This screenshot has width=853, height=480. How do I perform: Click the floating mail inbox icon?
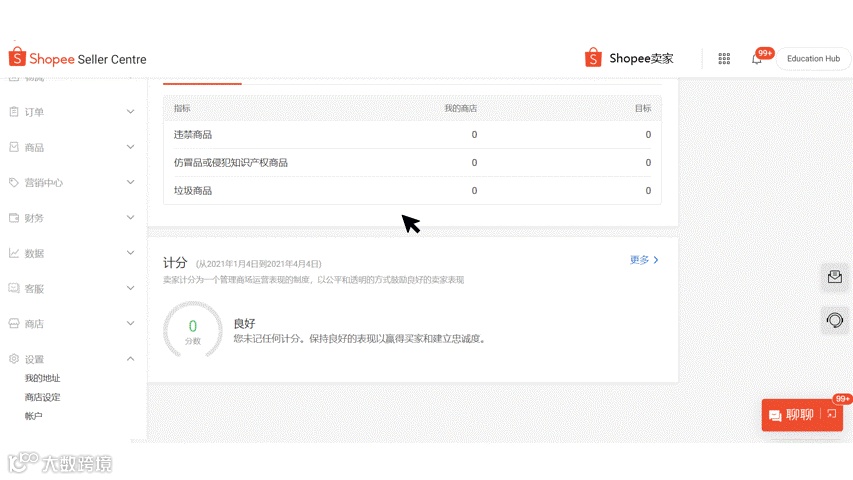pyautogui.click(x=835, y=277)
